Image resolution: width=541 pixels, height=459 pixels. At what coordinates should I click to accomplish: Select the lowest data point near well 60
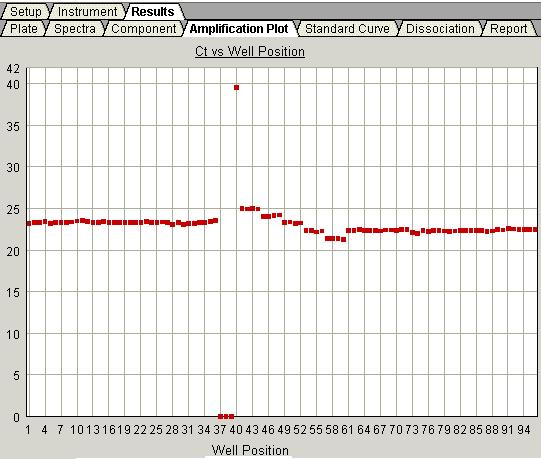[x=343, y=240]
